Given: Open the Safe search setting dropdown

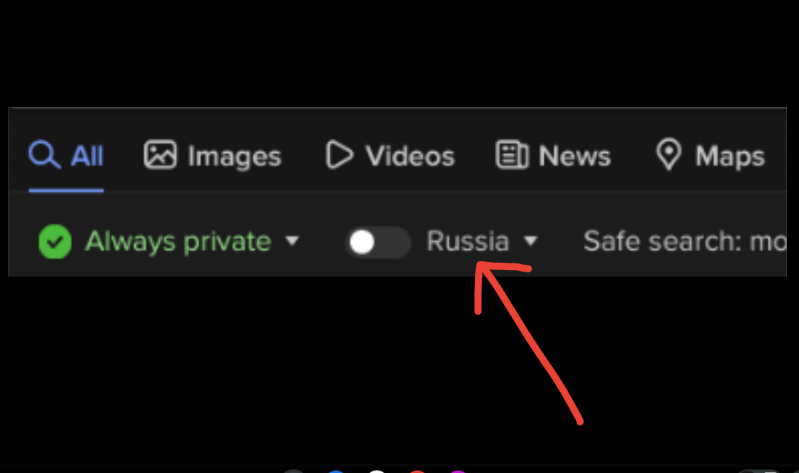Looking at the screenshot, I should pyautogui.click(x=684, y=241).
